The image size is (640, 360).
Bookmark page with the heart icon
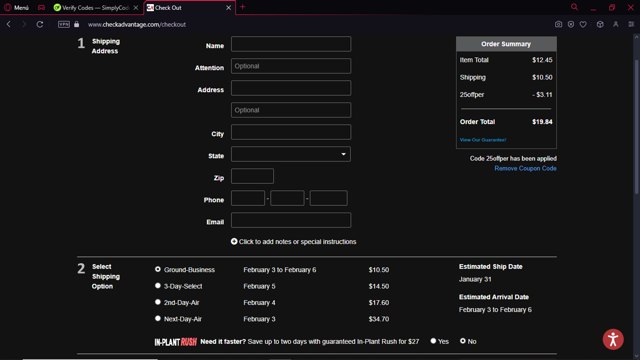583,24
